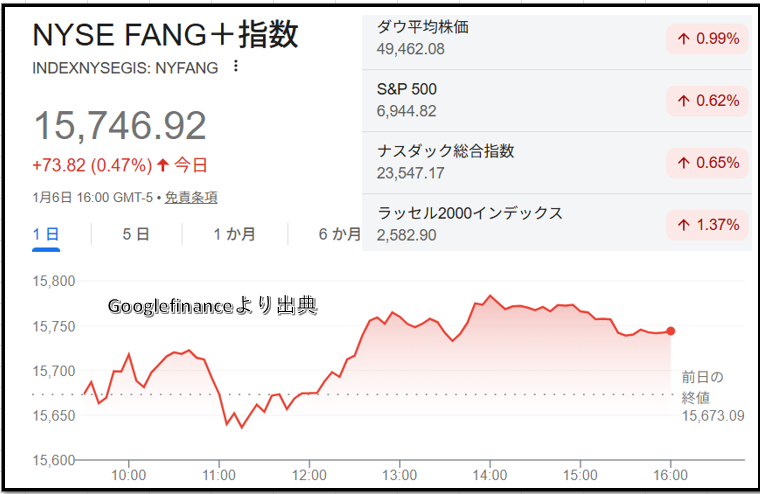760x494 pixels.
Task: Open the ダウ平均株価 index name
Action: tap(423, 27)
